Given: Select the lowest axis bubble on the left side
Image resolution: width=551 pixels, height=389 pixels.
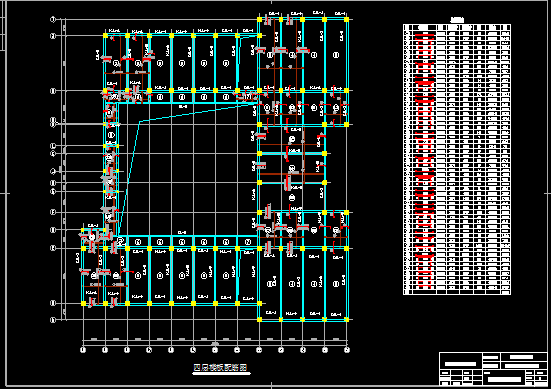Looking at the screenshot, I should point(53,320).
